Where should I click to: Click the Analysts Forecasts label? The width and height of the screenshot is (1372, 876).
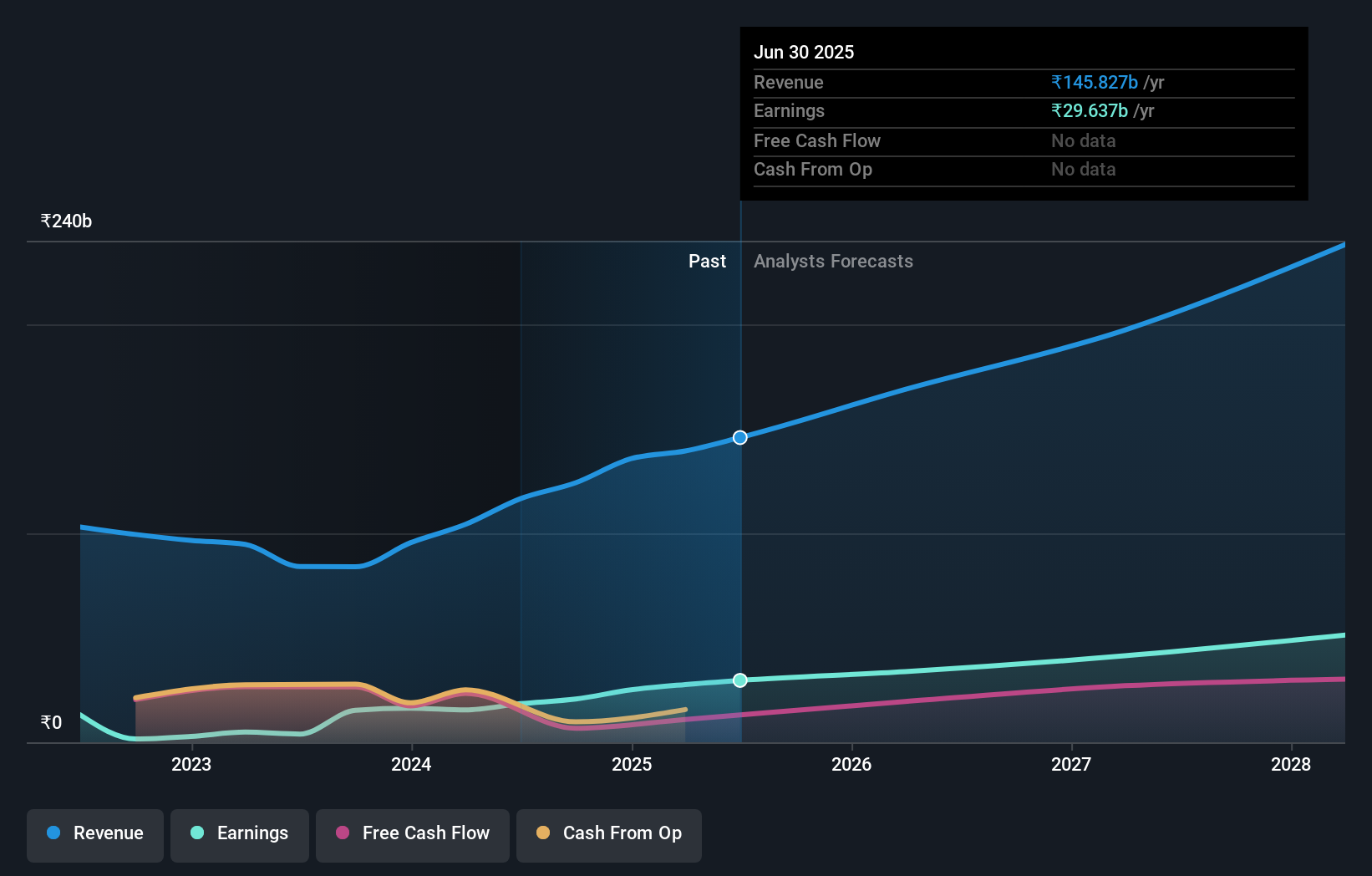point(833,262)
